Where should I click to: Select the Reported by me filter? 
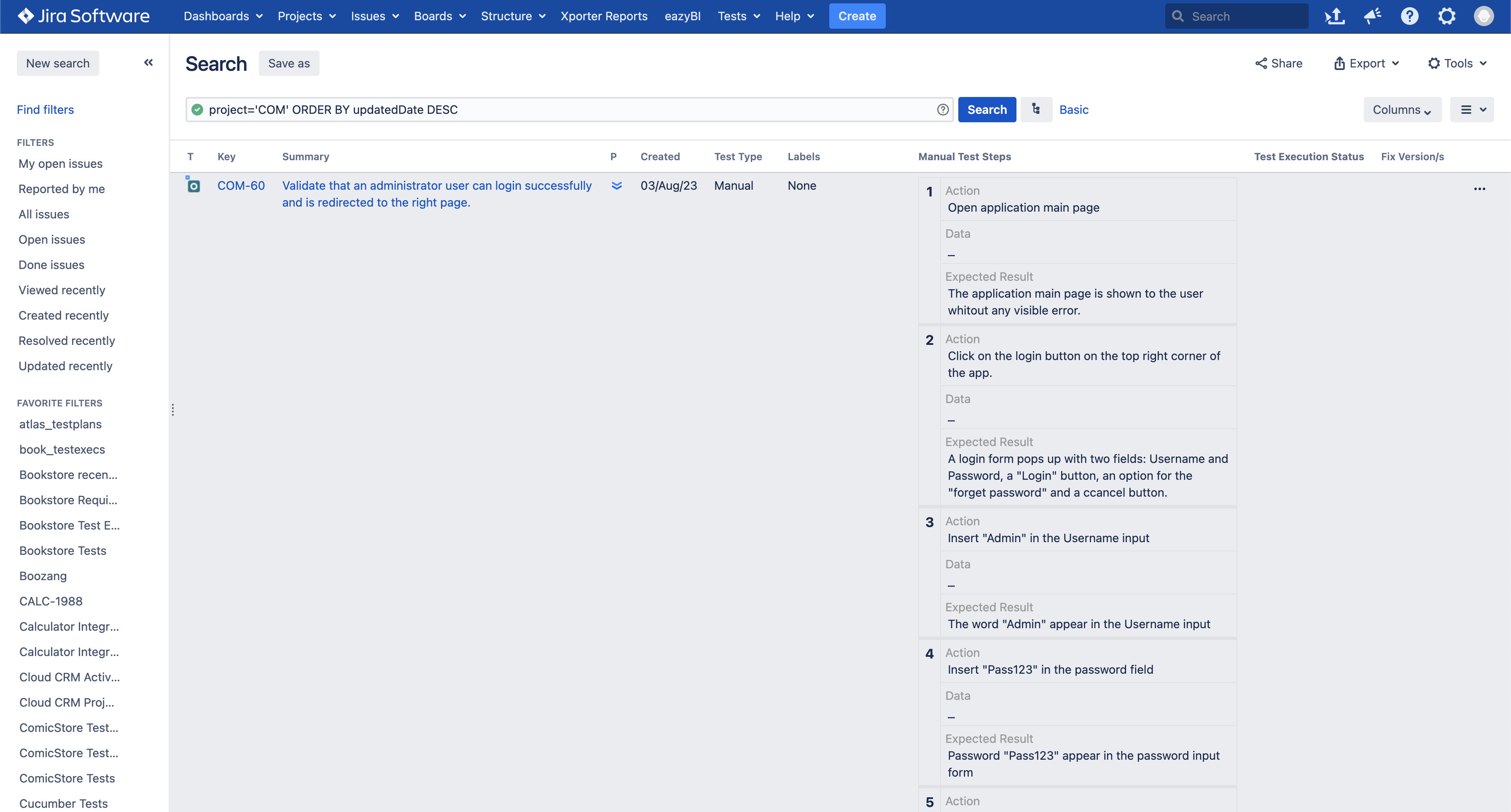pyautogui.click(x=62, y=189)
